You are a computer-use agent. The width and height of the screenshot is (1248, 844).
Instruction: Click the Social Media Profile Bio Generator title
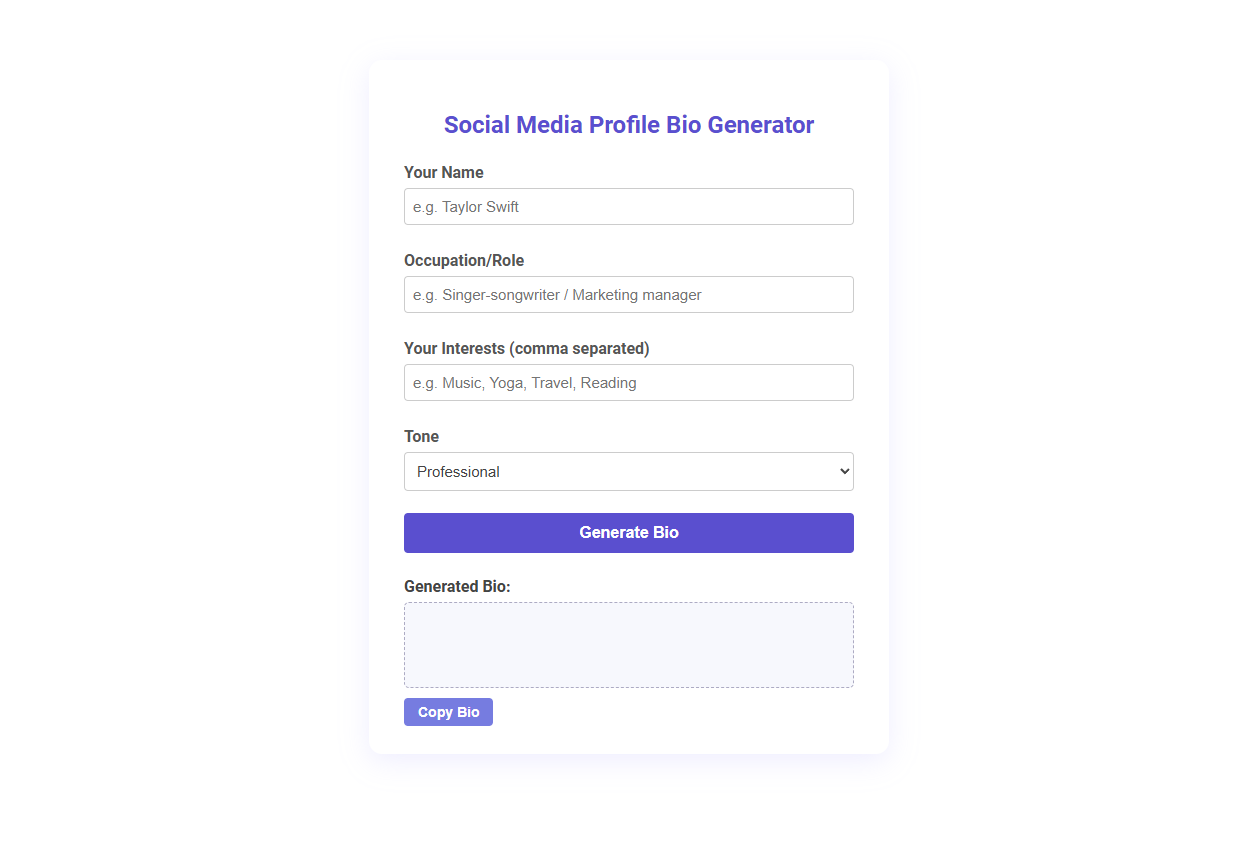(x=628, y=124)
